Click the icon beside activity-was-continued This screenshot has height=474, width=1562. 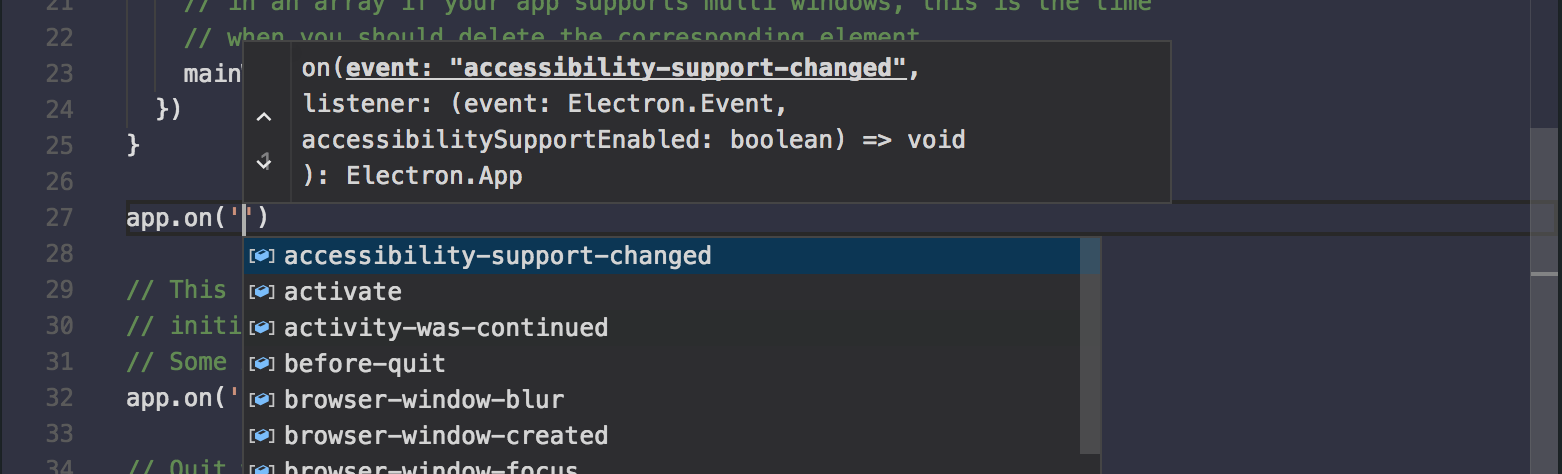[262, 328]
